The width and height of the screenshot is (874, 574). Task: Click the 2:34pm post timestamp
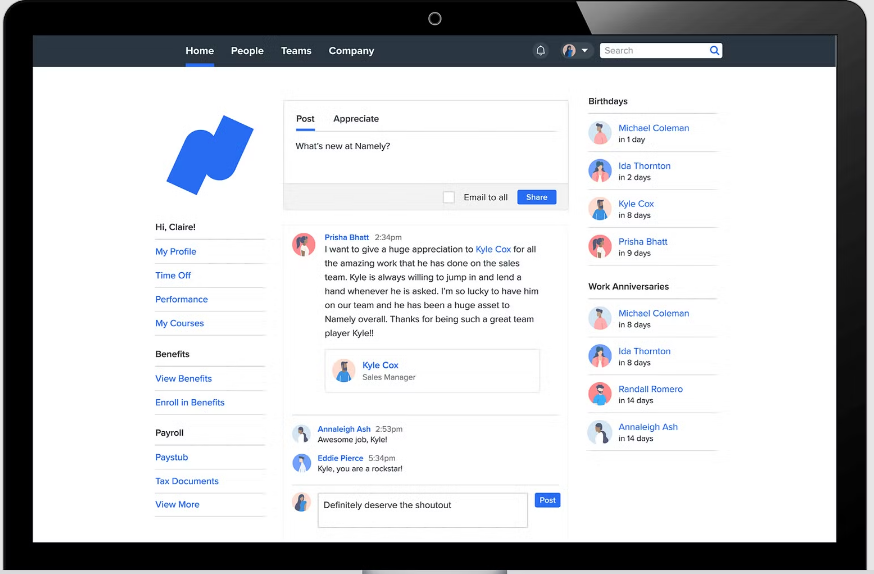click(x=388, y=237)
